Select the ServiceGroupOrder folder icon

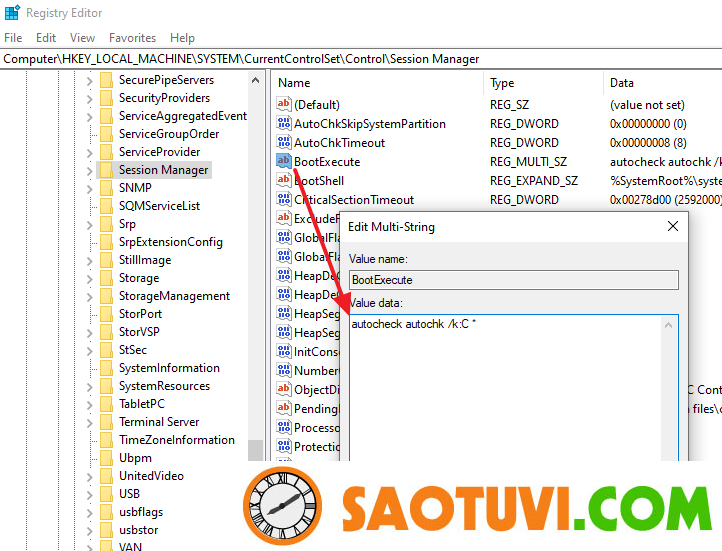pos(106,134)
